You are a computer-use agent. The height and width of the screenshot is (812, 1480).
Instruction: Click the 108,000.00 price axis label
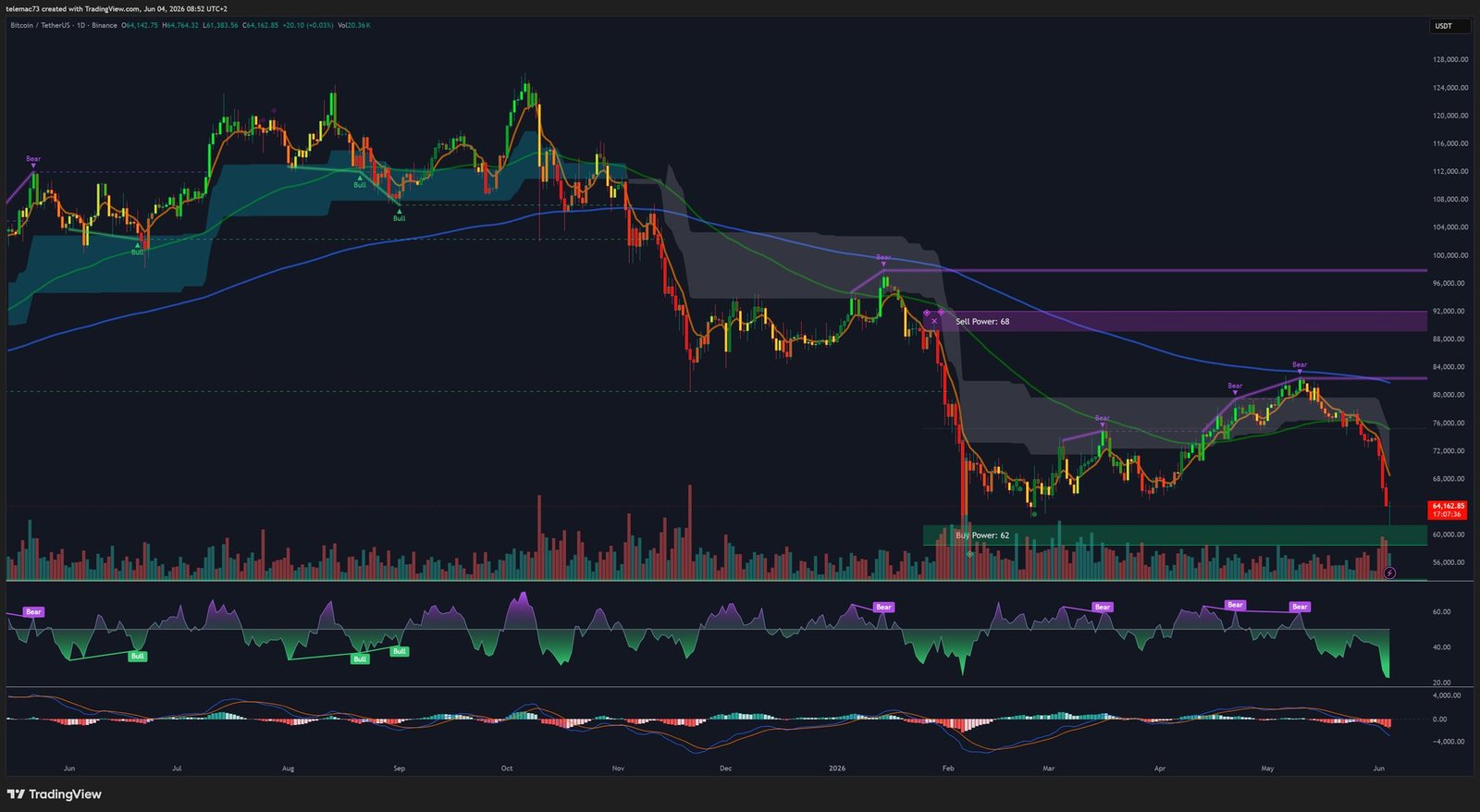1449,199
